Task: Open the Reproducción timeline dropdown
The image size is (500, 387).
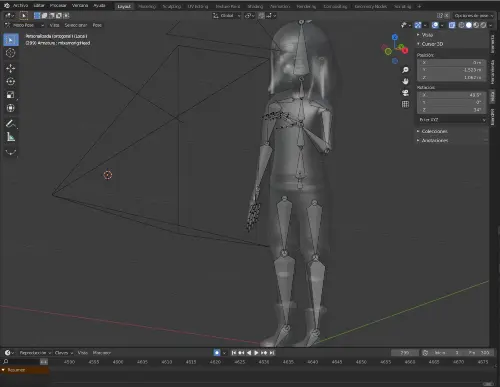Action: (35, 353)
